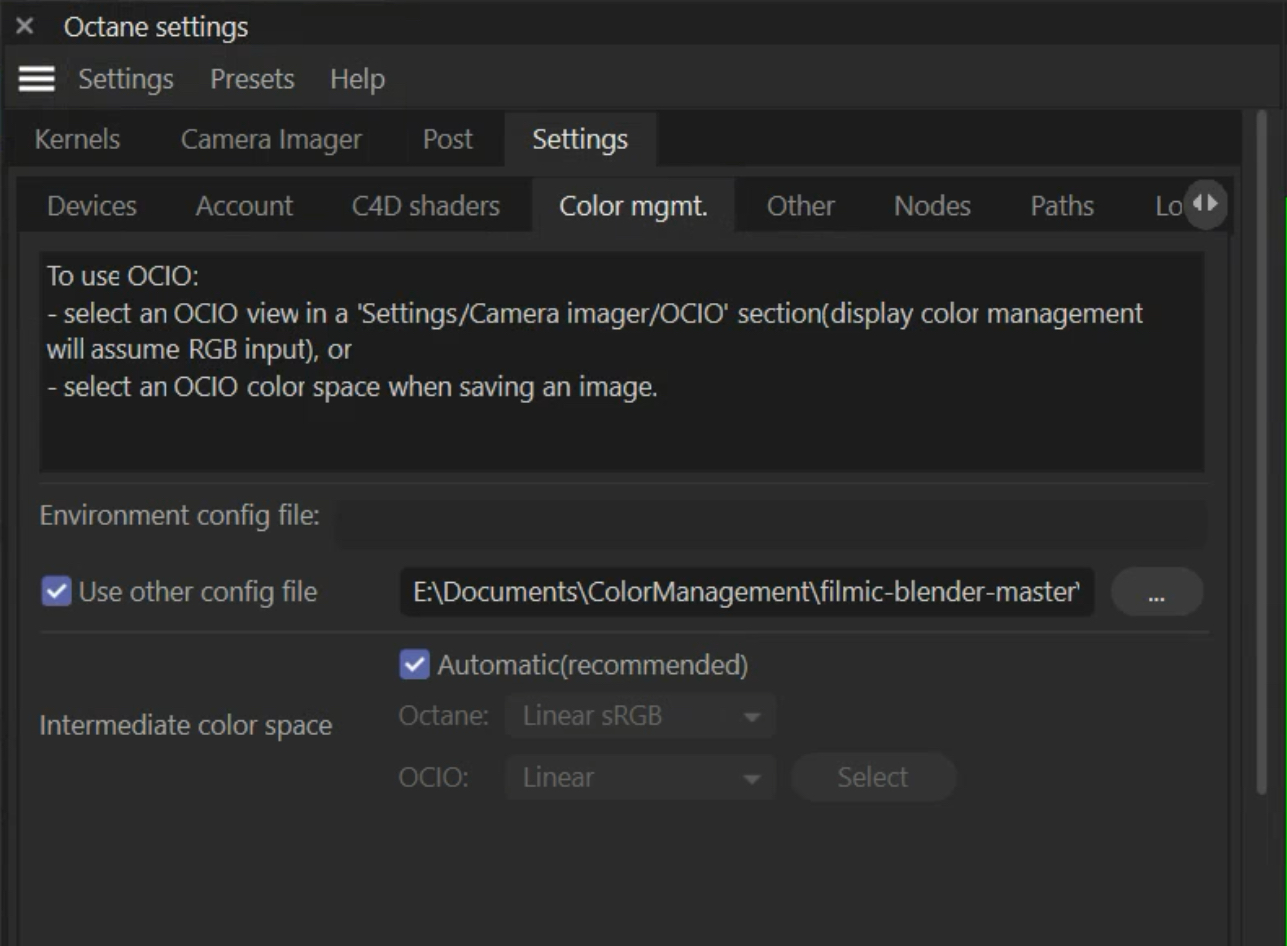Click the config file path field

point(746,593)
